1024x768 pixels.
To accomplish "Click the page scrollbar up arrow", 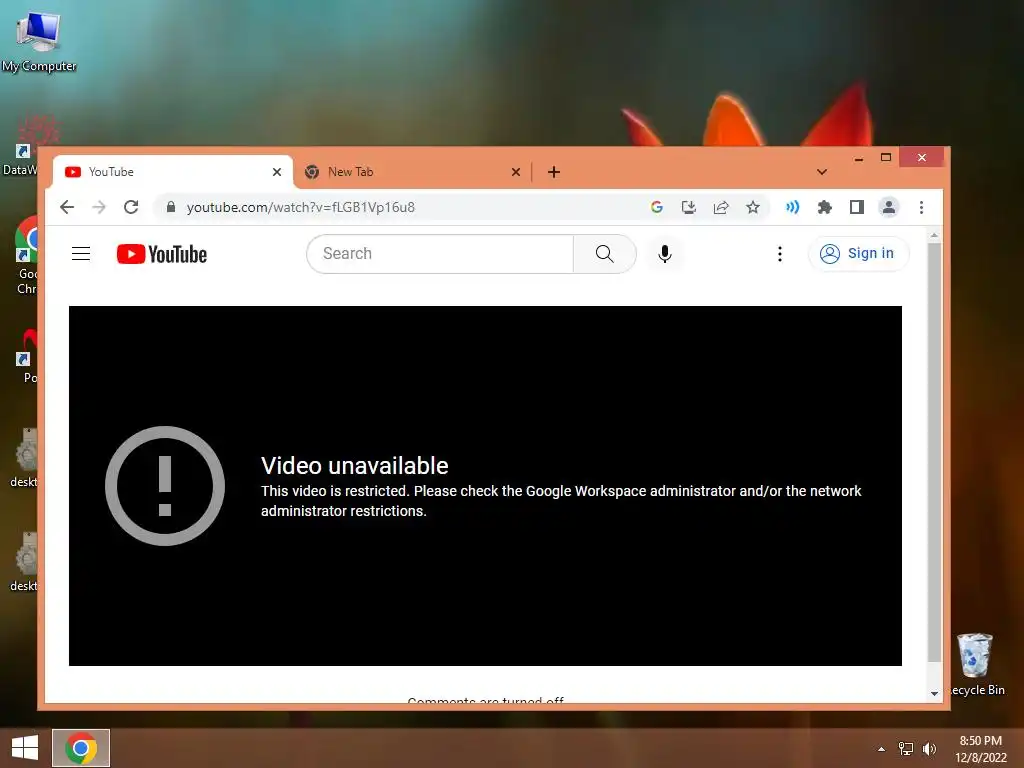I will tap(935, 235).
